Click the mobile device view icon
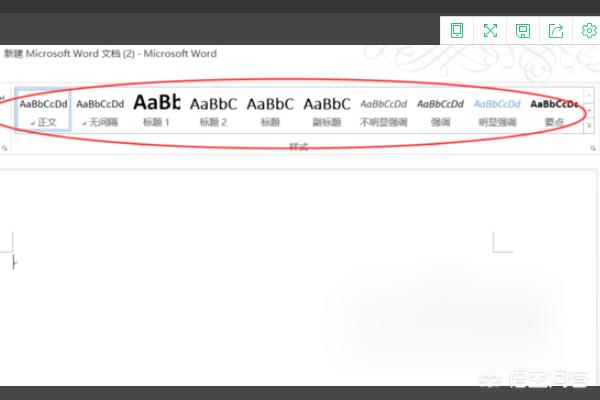This screenshot has height=400, width=600. coord(457,30)
